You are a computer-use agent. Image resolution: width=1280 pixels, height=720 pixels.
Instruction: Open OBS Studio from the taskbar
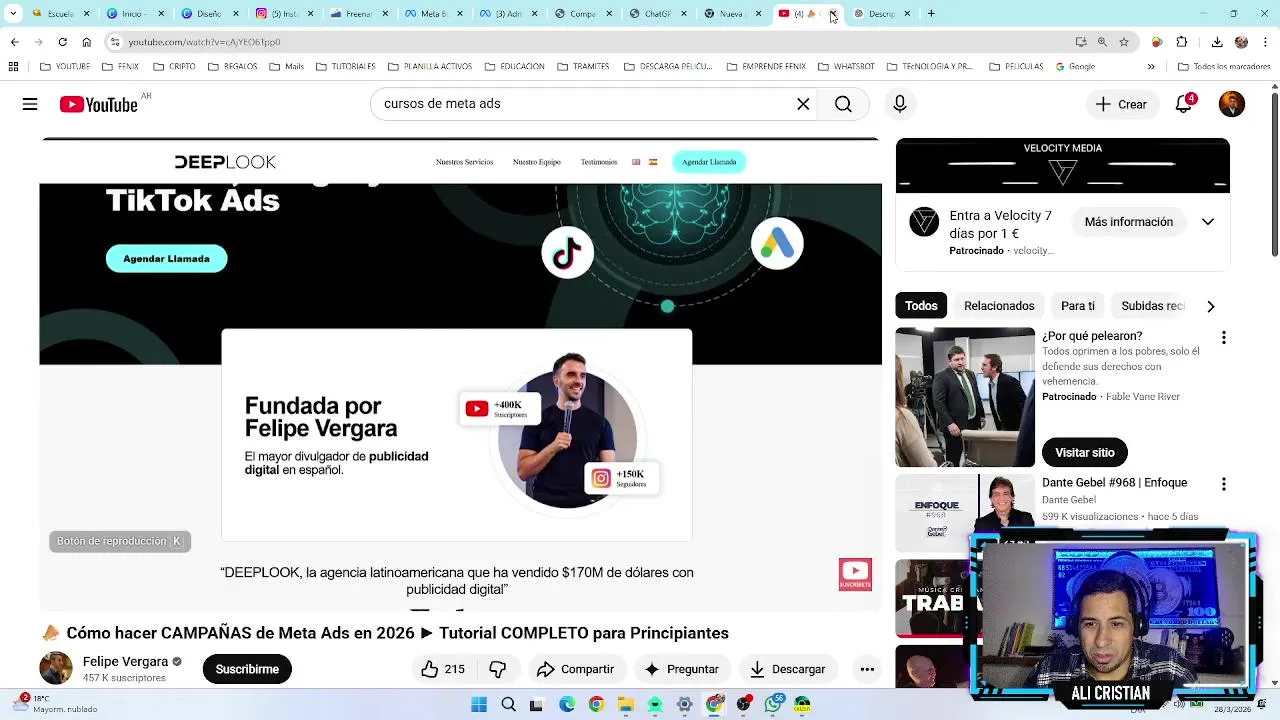744,705
